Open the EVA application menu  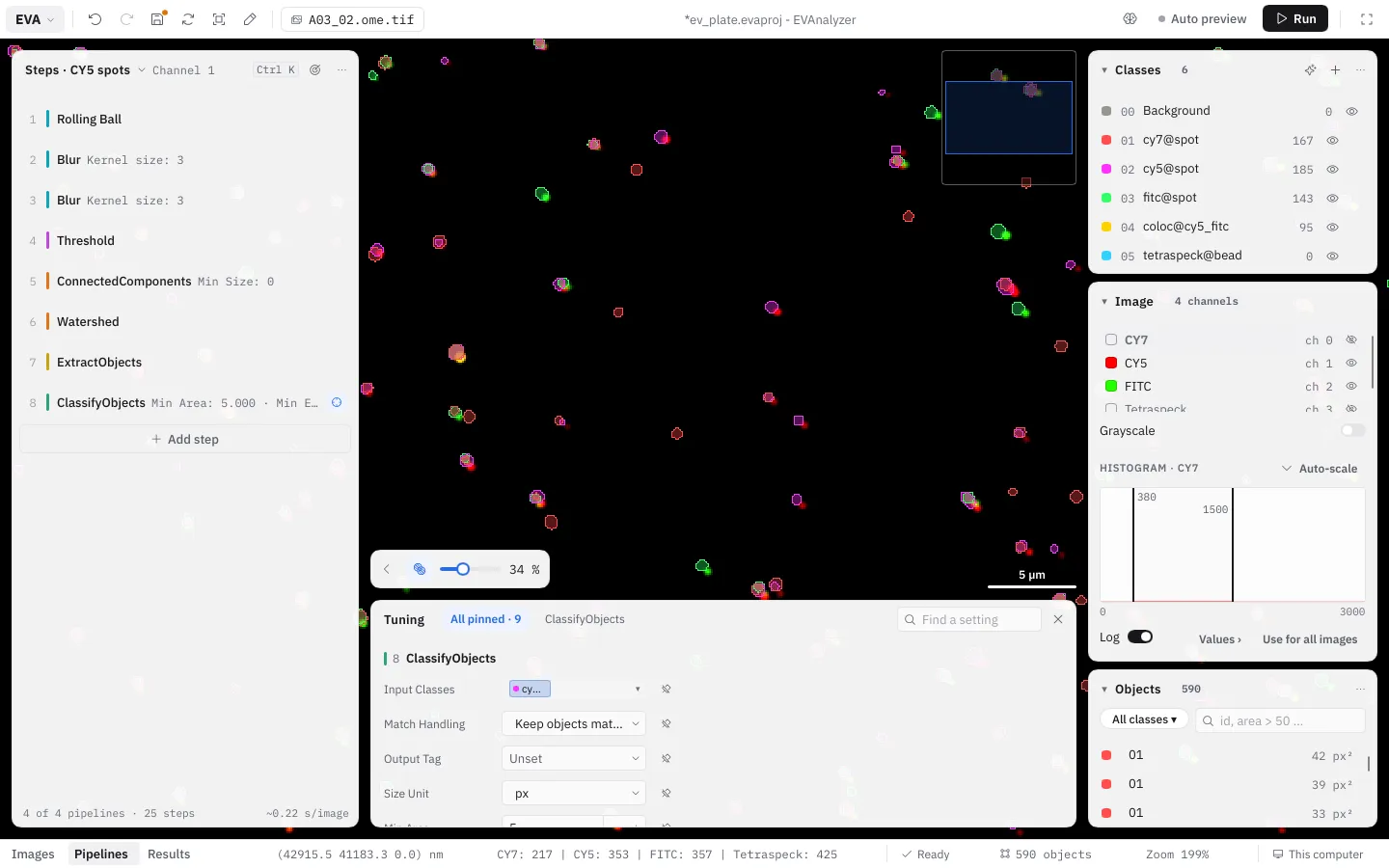(37, 19)
